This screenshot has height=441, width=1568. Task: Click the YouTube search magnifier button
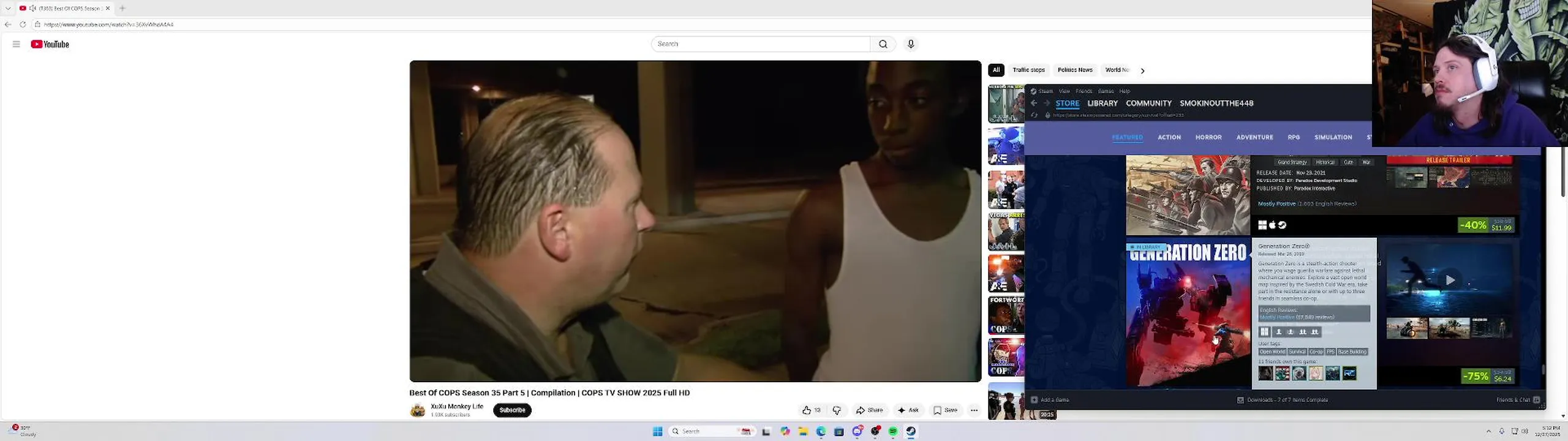(883, 44)
